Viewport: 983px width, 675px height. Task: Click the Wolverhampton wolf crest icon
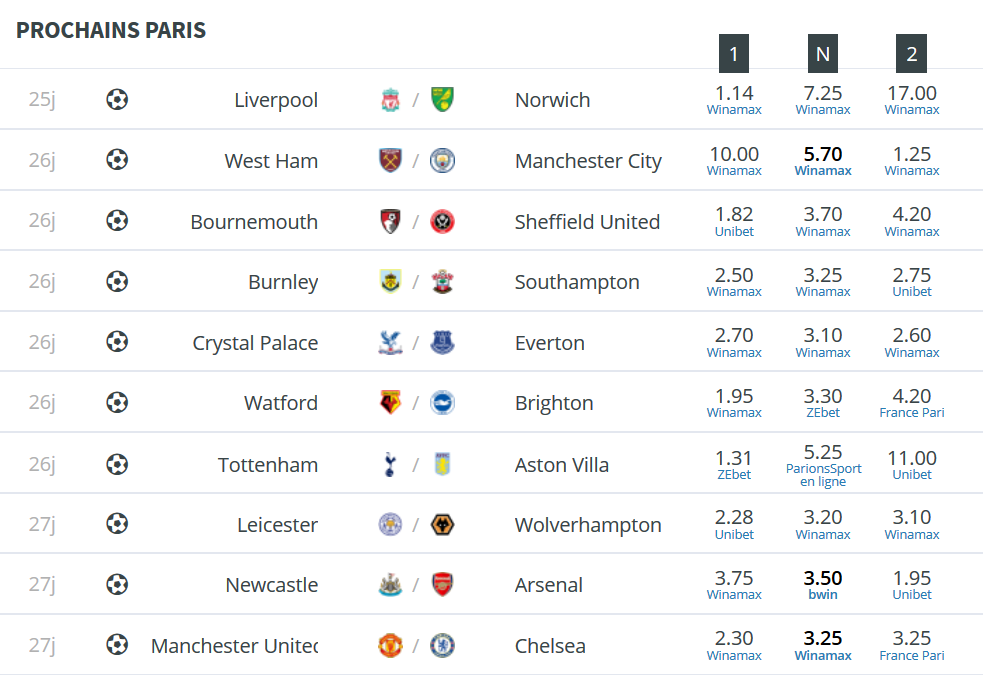pyautogui.click(x=442, y=525)
